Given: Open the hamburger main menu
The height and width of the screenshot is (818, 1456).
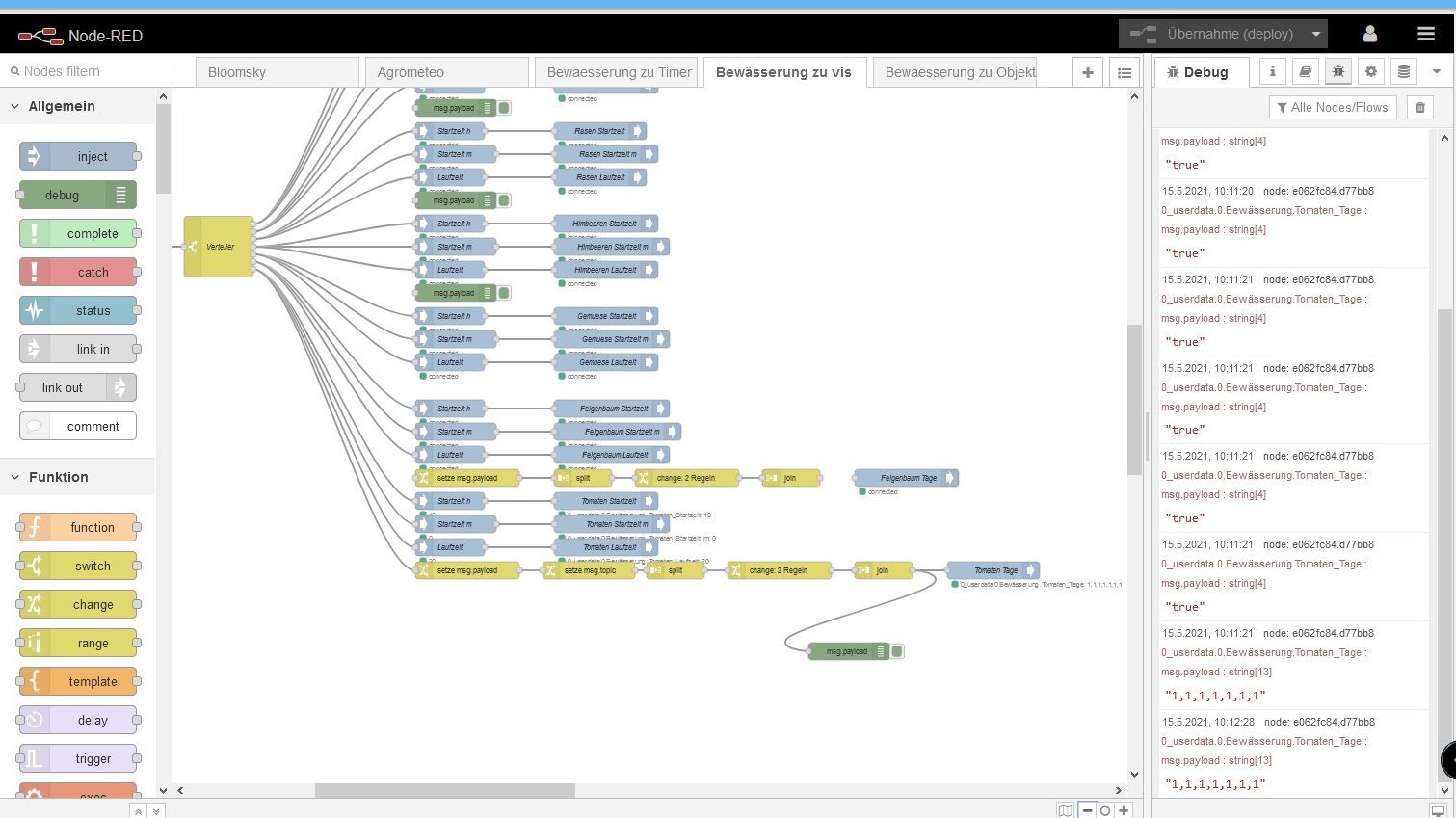Looking at the screenshot, I should [1426, 34].
